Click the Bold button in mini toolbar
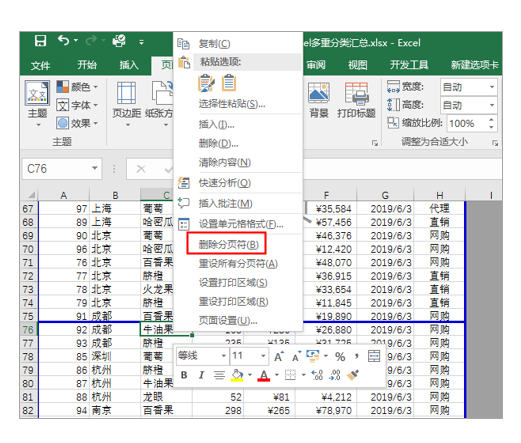 tap(184, 375)
